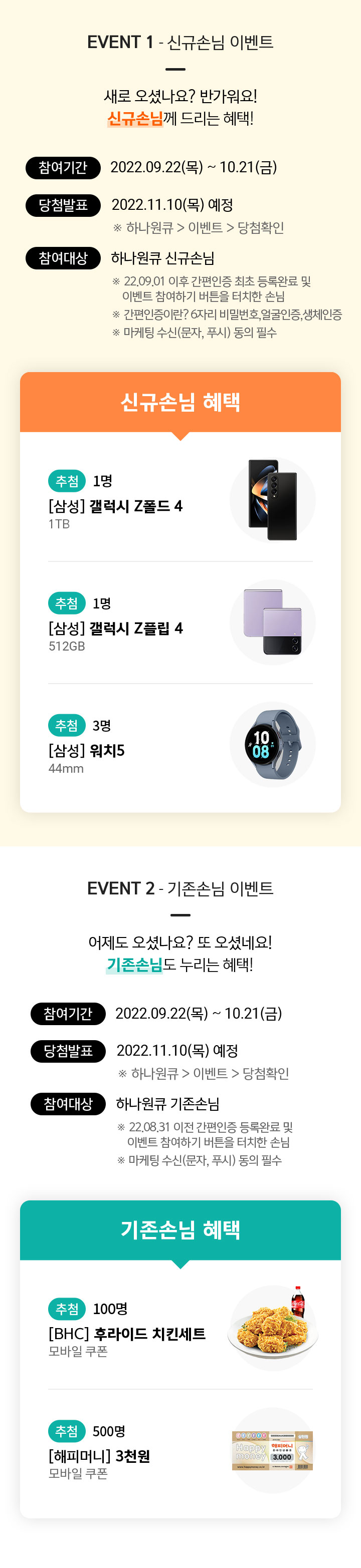Click the Samsung Watch5 product image
Image resolution: width=361 pixels, height=1568 pixels.
tap(273, 744)
